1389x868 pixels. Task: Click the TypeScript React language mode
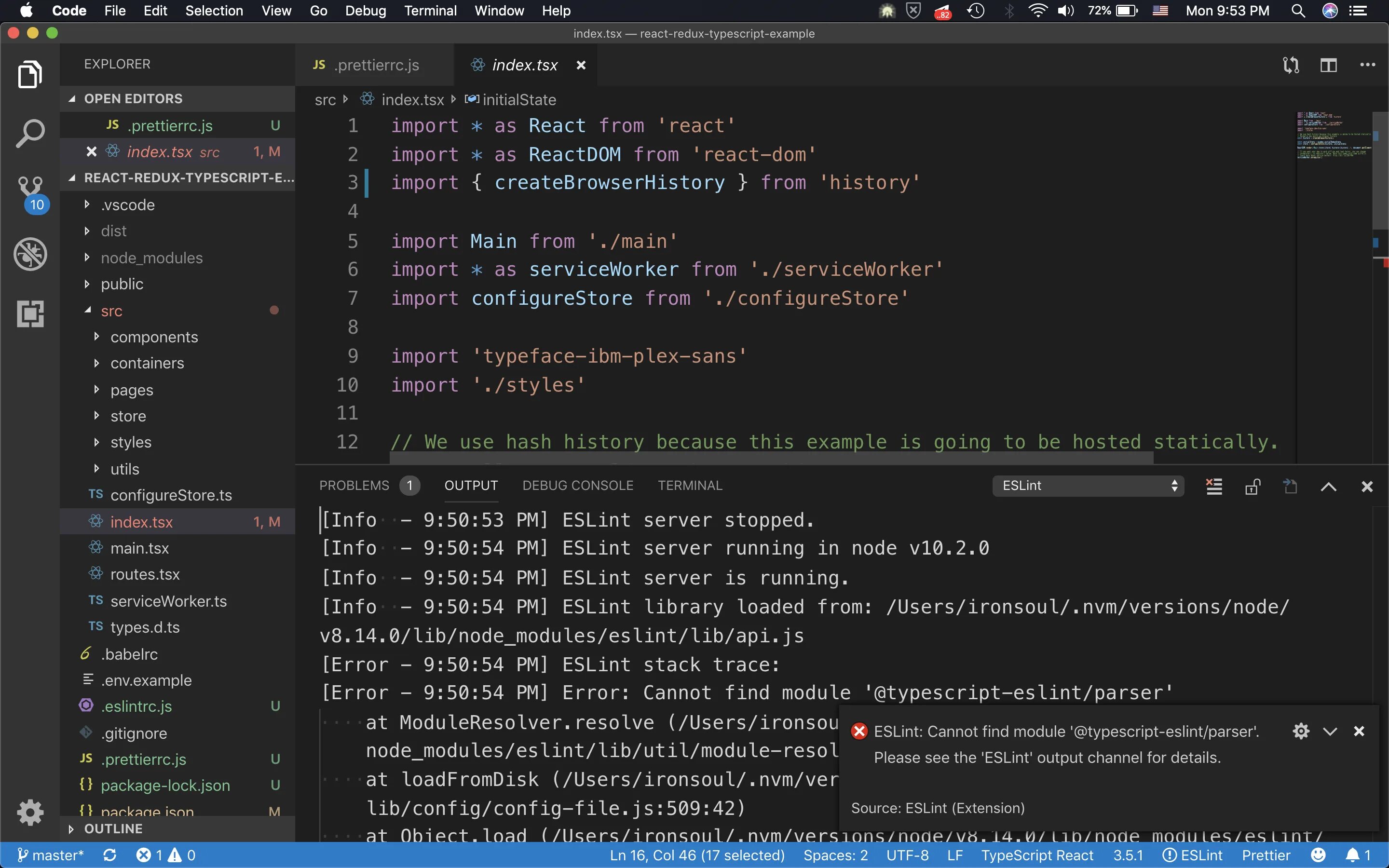point(1036,855)
